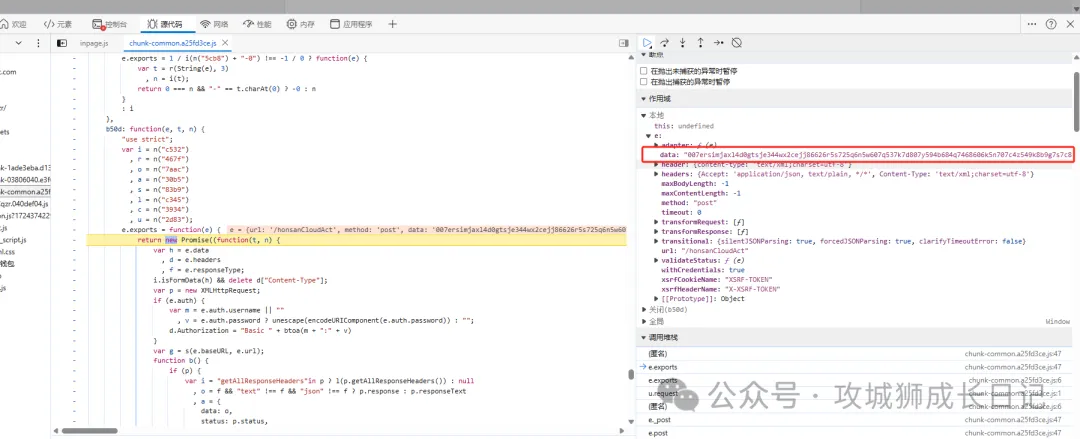Add new DevTools tool with plus button
This screenshot has height=439, width=1080.
coord(392,23)
